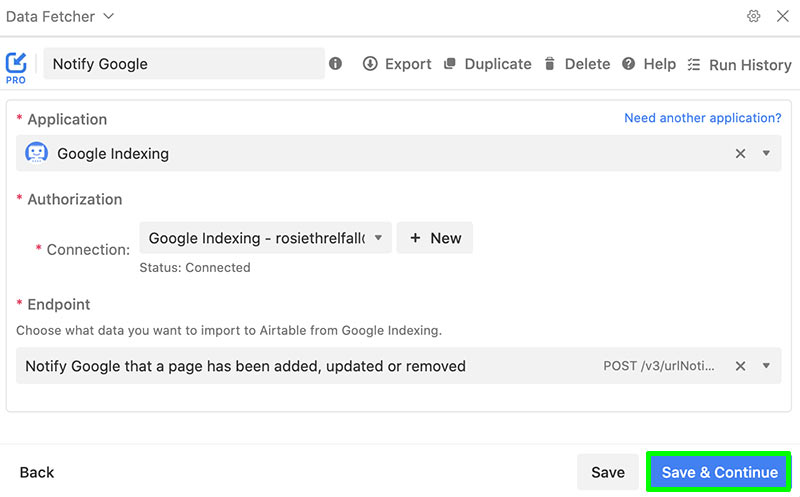Screen dimensions: 800x497
Task: Open Run History list icon
Action: point(693,64)
